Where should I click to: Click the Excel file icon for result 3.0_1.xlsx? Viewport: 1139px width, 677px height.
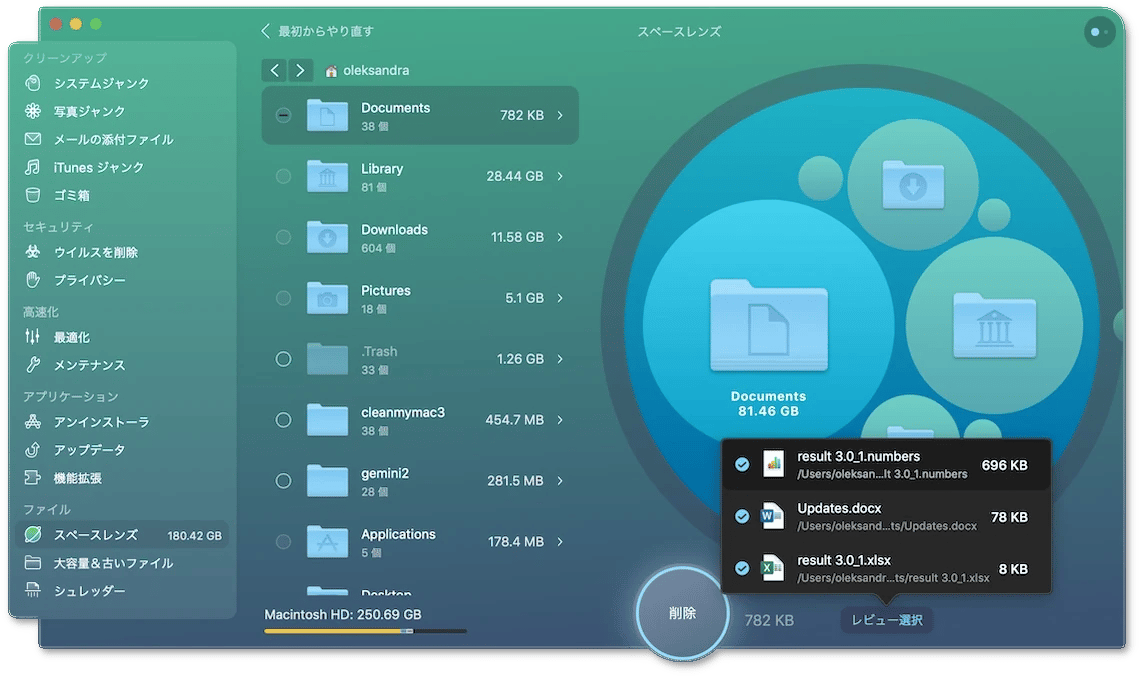pyautogui.click(x=773, y=568)
